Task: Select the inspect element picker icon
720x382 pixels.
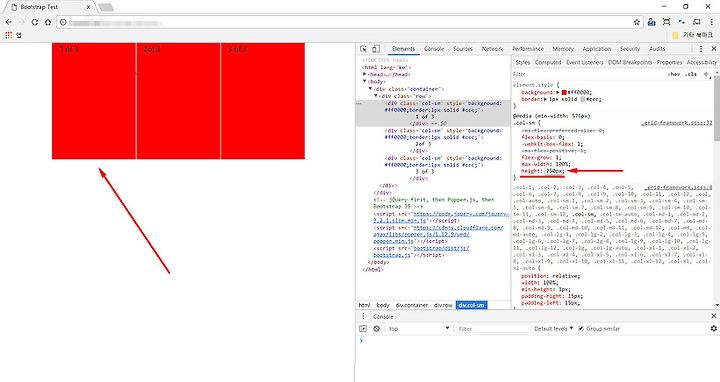Action: [x=363, y=49]
